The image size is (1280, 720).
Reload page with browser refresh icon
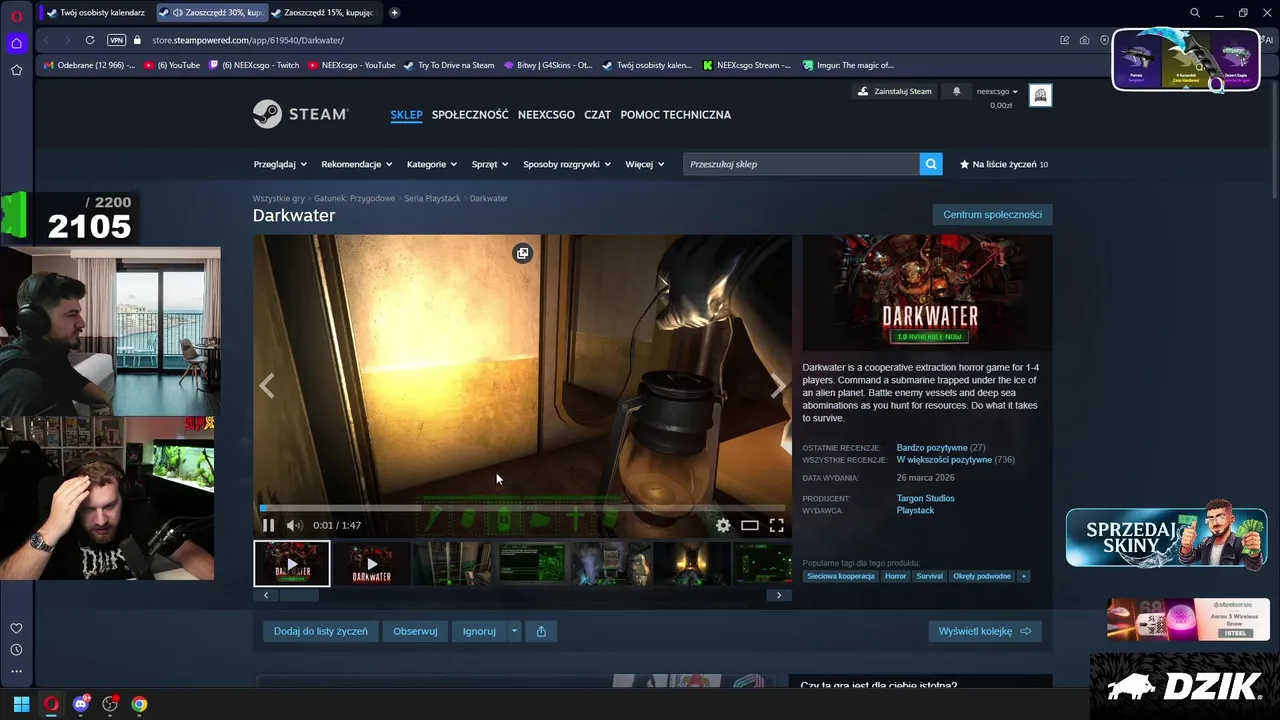pyautogui.click(x=90, y=40)
